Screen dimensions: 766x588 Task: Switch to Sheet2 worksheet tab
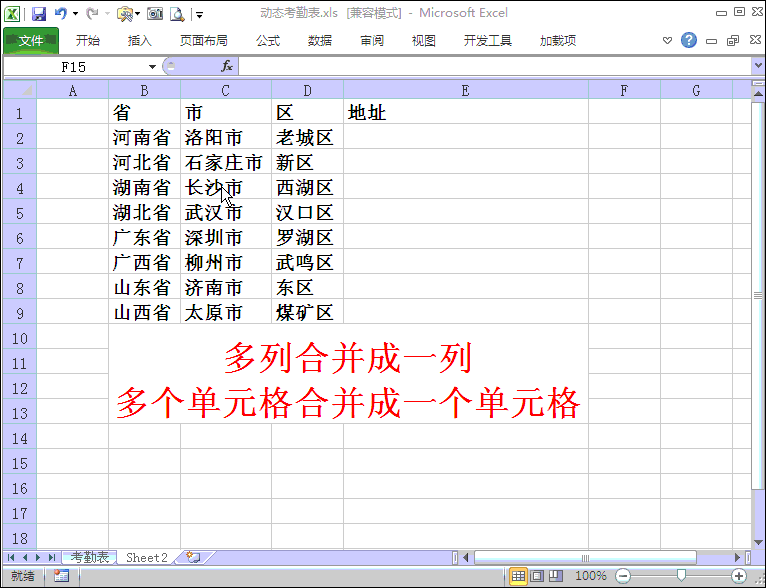point(146,557)
